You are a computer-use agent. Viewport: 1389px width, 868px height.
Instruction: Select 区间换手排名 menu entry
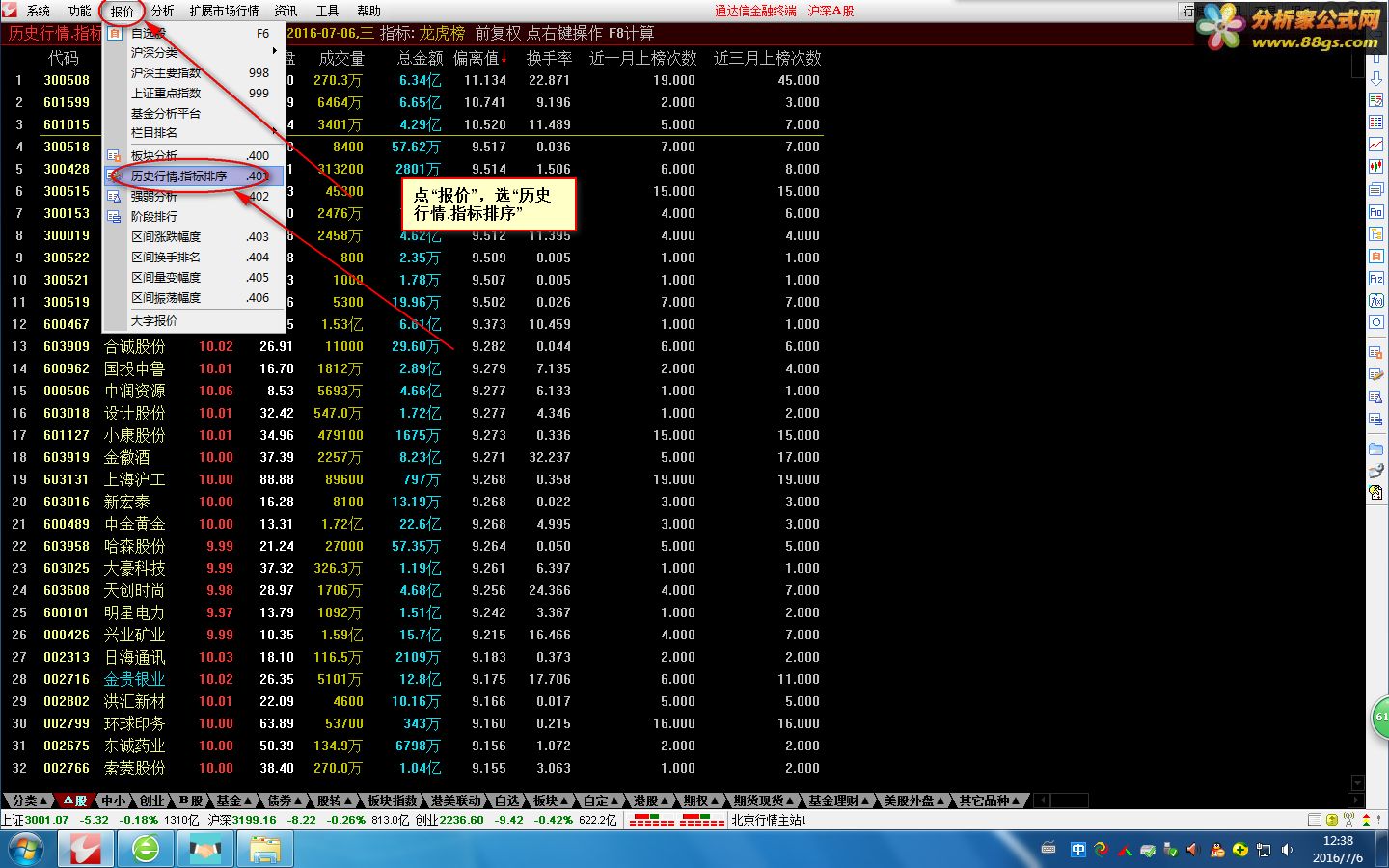coord(195,257)
